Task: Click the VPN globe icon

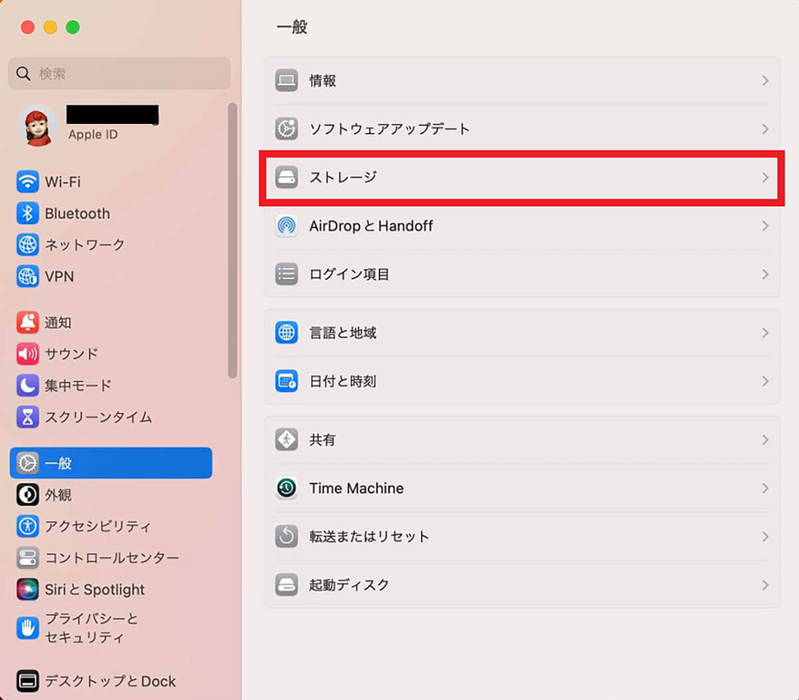Action: [x=28, y=276]
